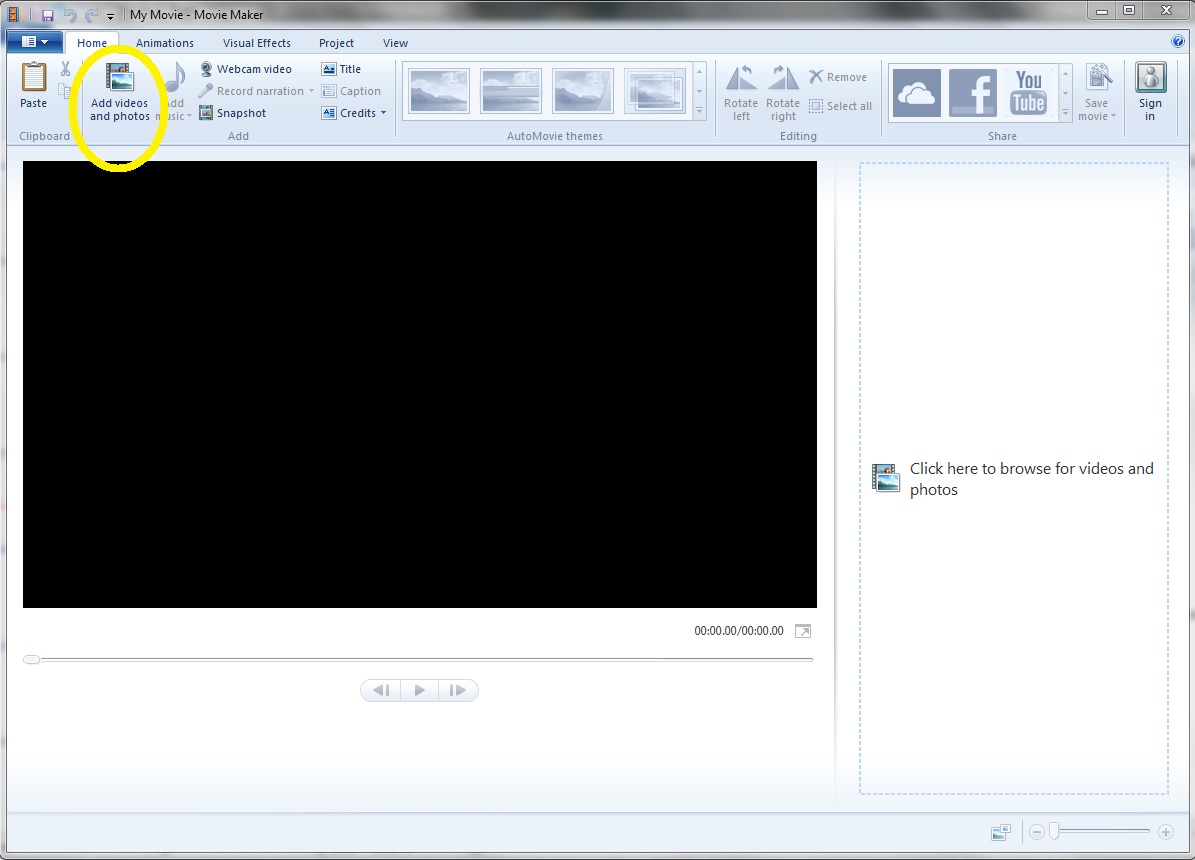Image resolution: width=1195 pixels, height=860 pixels.
Task: Click the Save movie icon
Action: tap(1098, 77)
